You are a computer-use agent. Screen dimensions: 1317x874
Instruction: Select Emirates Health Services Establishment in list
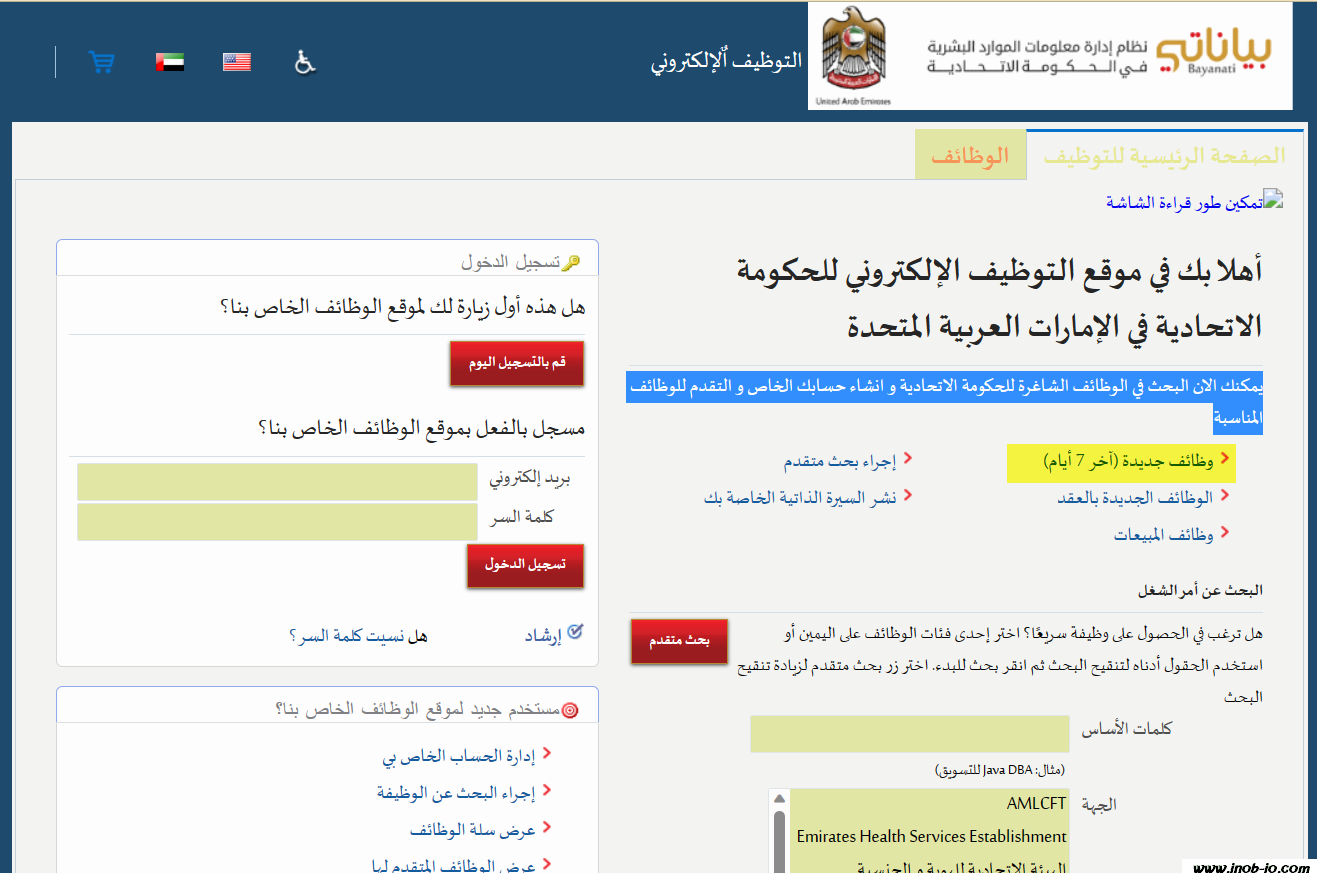pyautogui.click(x=931, y=836)
